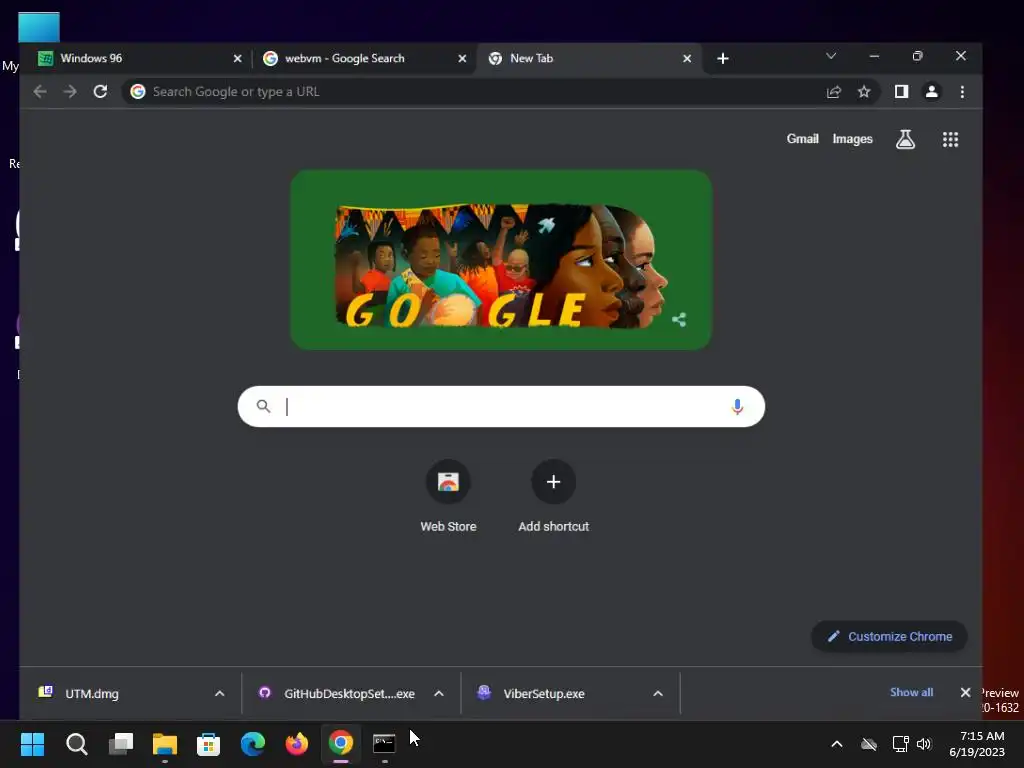Open File Explorer from taskbar
1024x768 pixels.
[x=165, y=744]
